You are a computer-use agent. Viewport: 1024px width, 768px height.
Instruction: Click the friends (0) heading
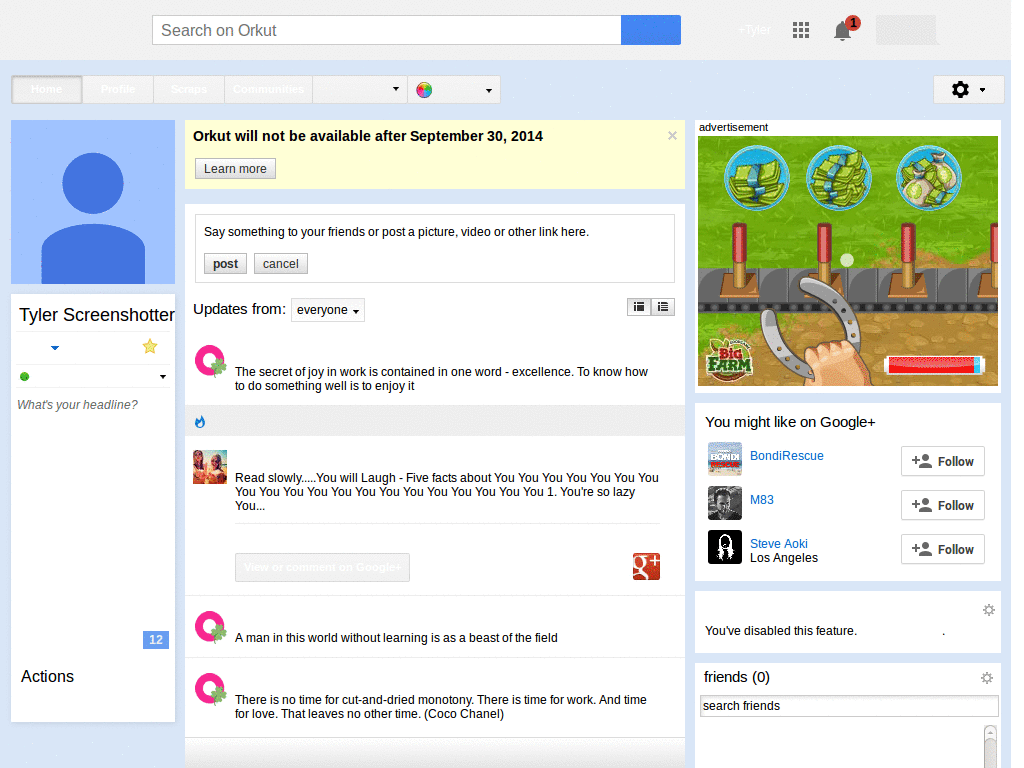click(737, 677)
